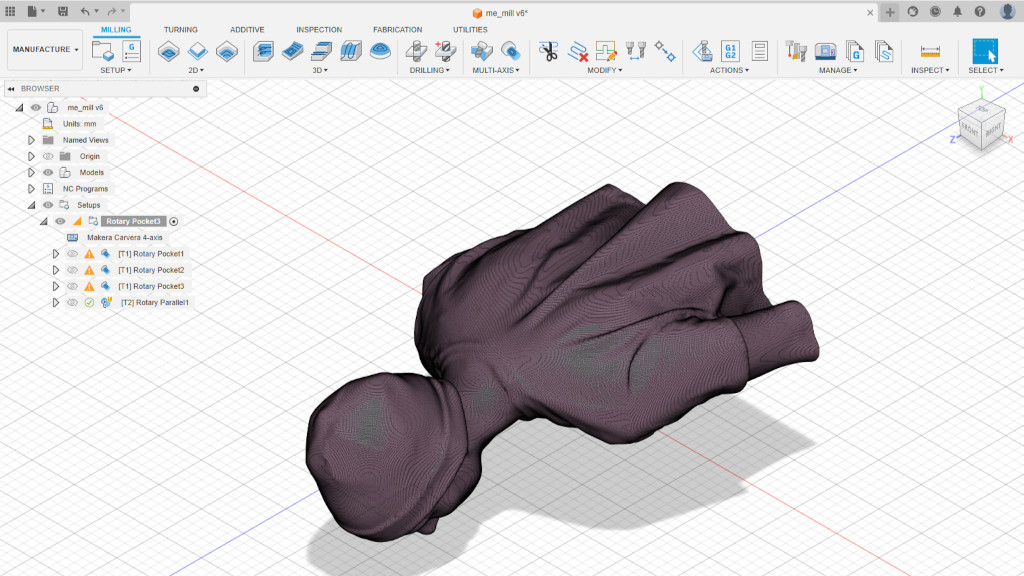This screenshot has width=1024, height=576.
Task: Expand the NC Programs node
Action: click(x=31, y=189)
